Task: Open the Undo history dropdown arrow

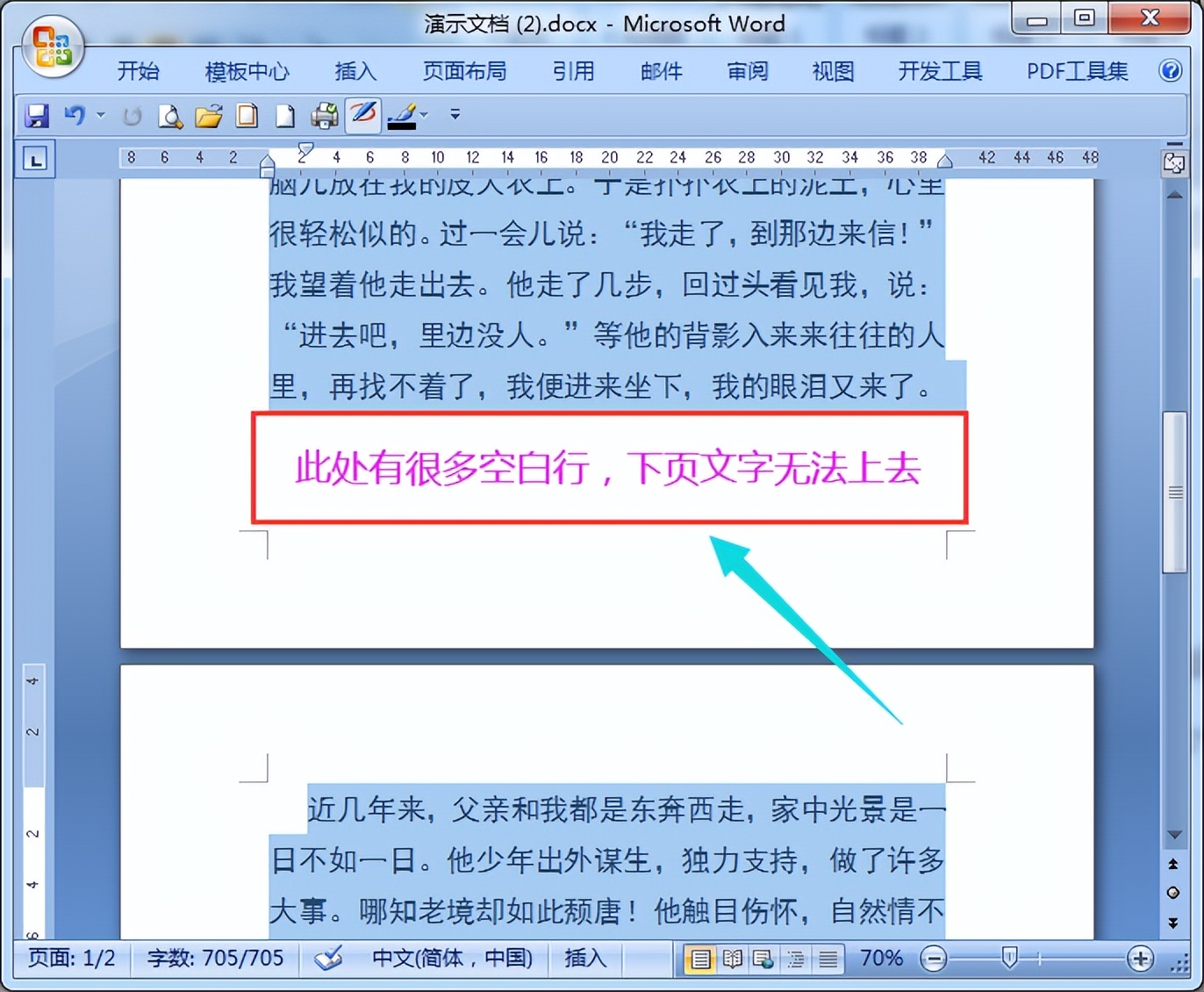Action: point(99,115)
